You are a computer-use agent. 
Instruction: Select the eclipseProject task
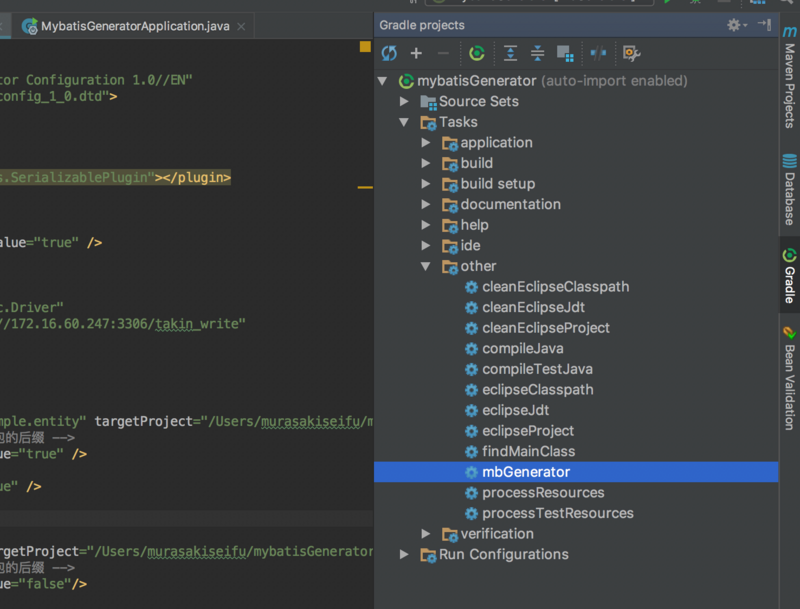point(528,430)
